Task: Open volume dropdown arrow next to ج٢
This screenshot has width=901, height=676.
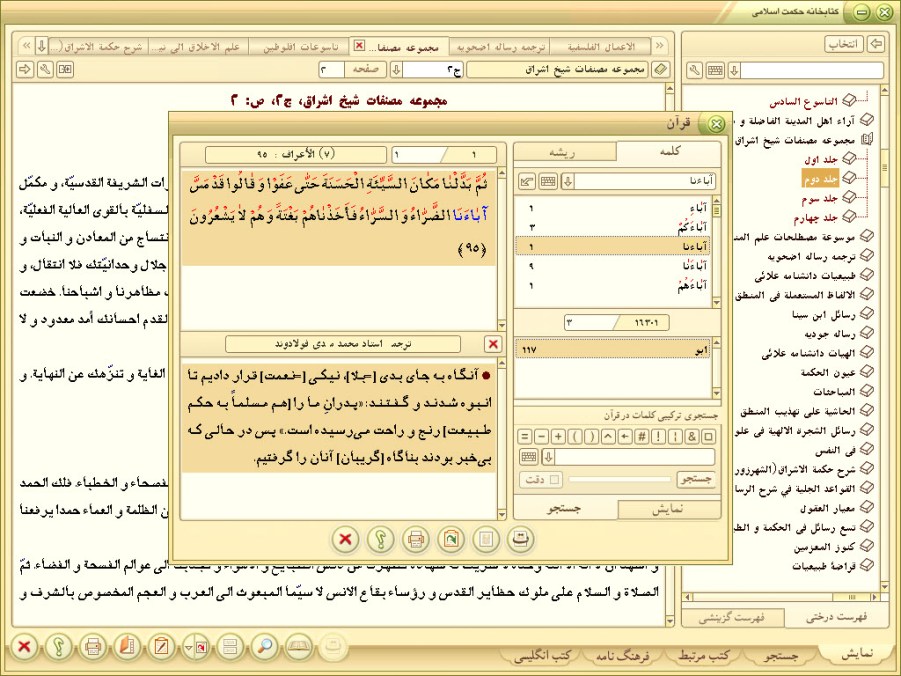Action: coord(396,70)
